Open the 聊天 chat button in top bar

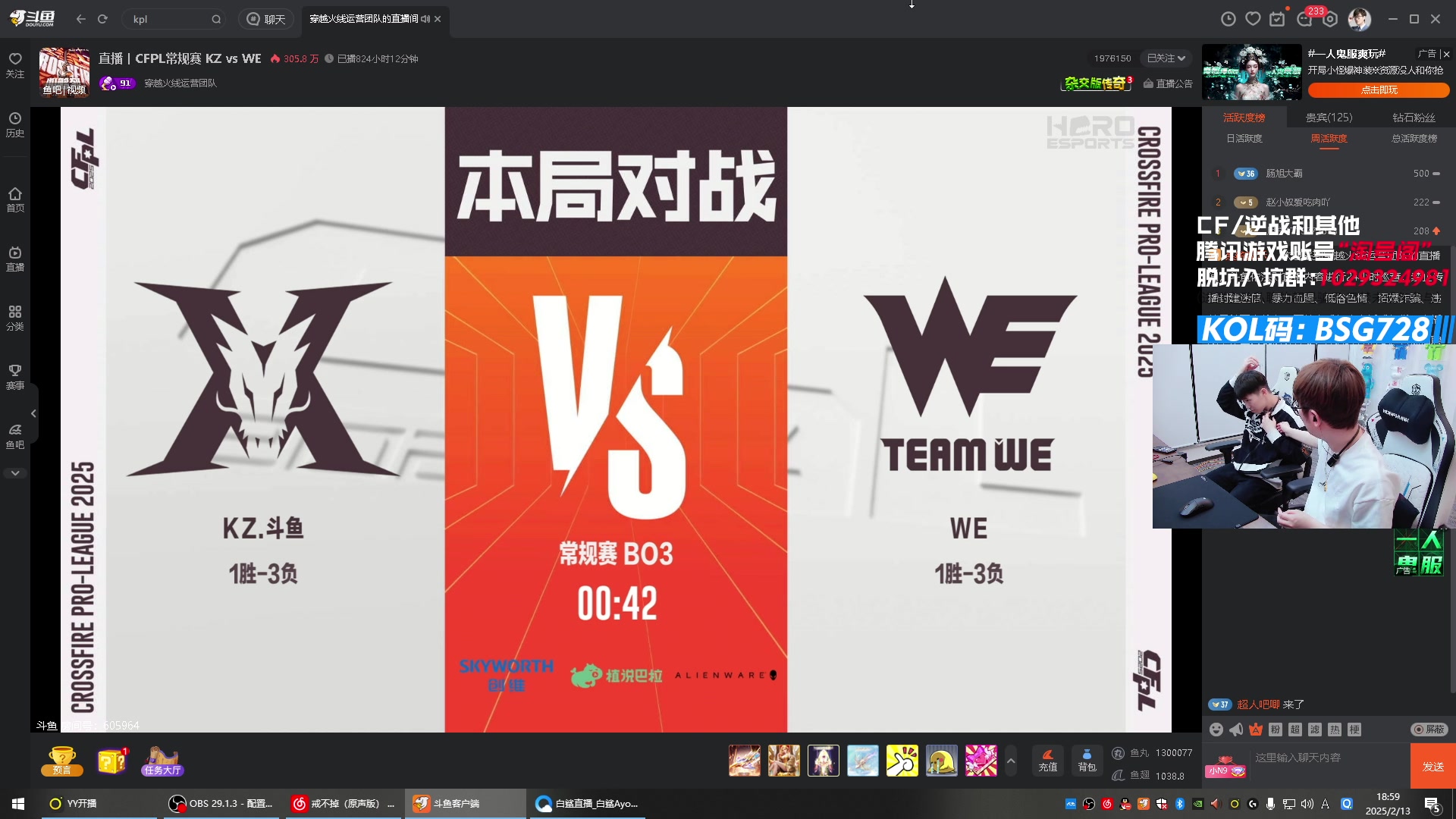[266, 19]
